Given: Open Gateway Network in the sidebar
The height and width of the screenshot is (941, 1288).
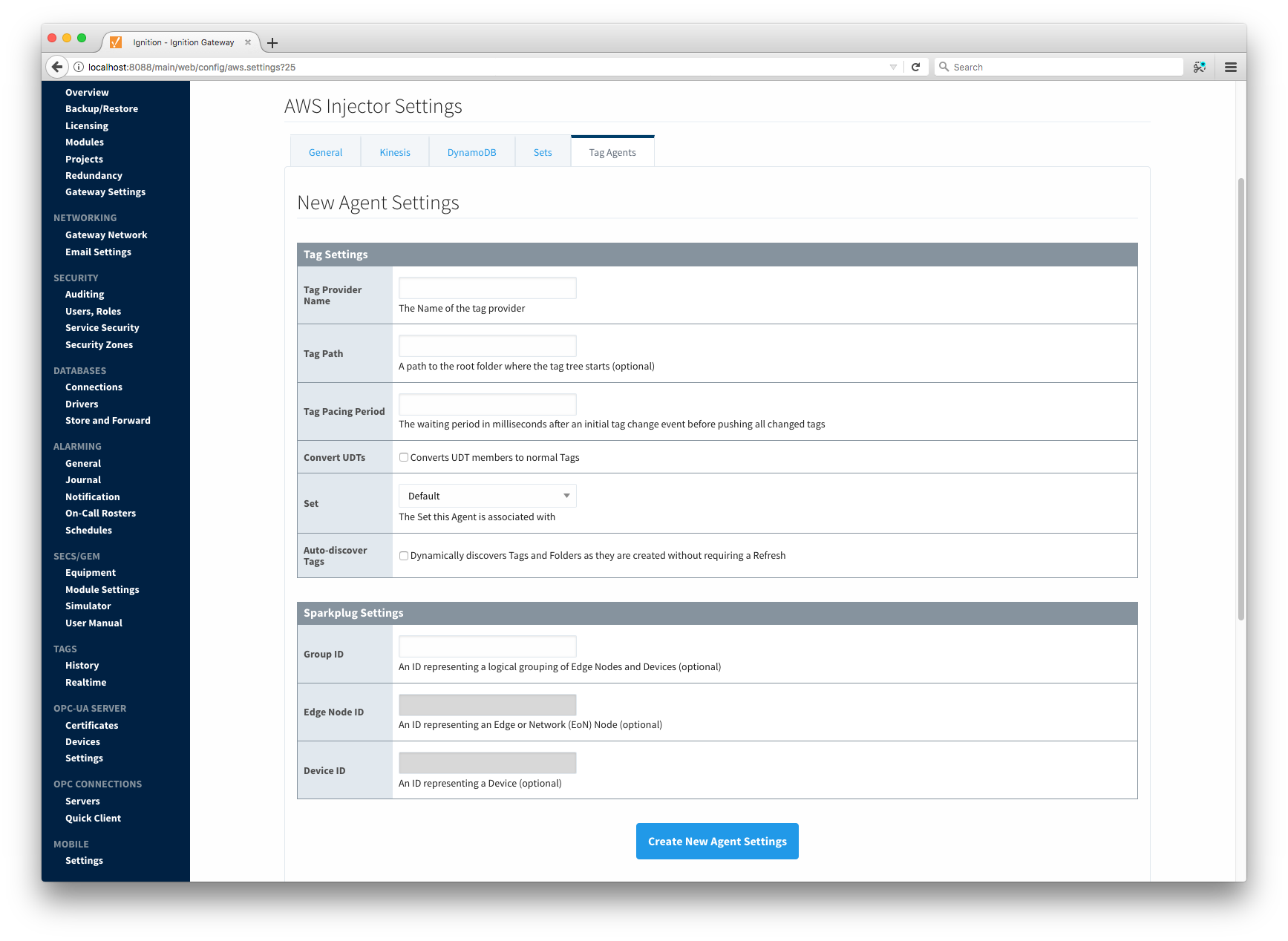Looking at the screenshot, I should tap(106, 235).
